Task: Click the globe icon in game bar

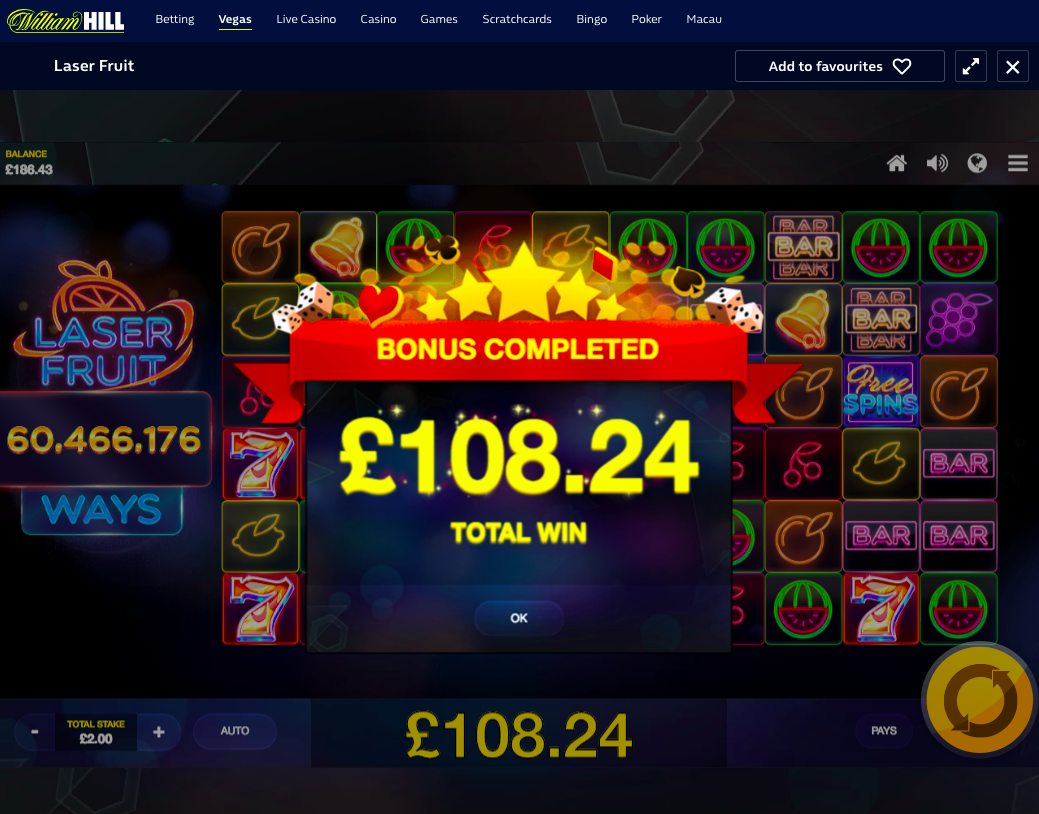Action: 977,163
